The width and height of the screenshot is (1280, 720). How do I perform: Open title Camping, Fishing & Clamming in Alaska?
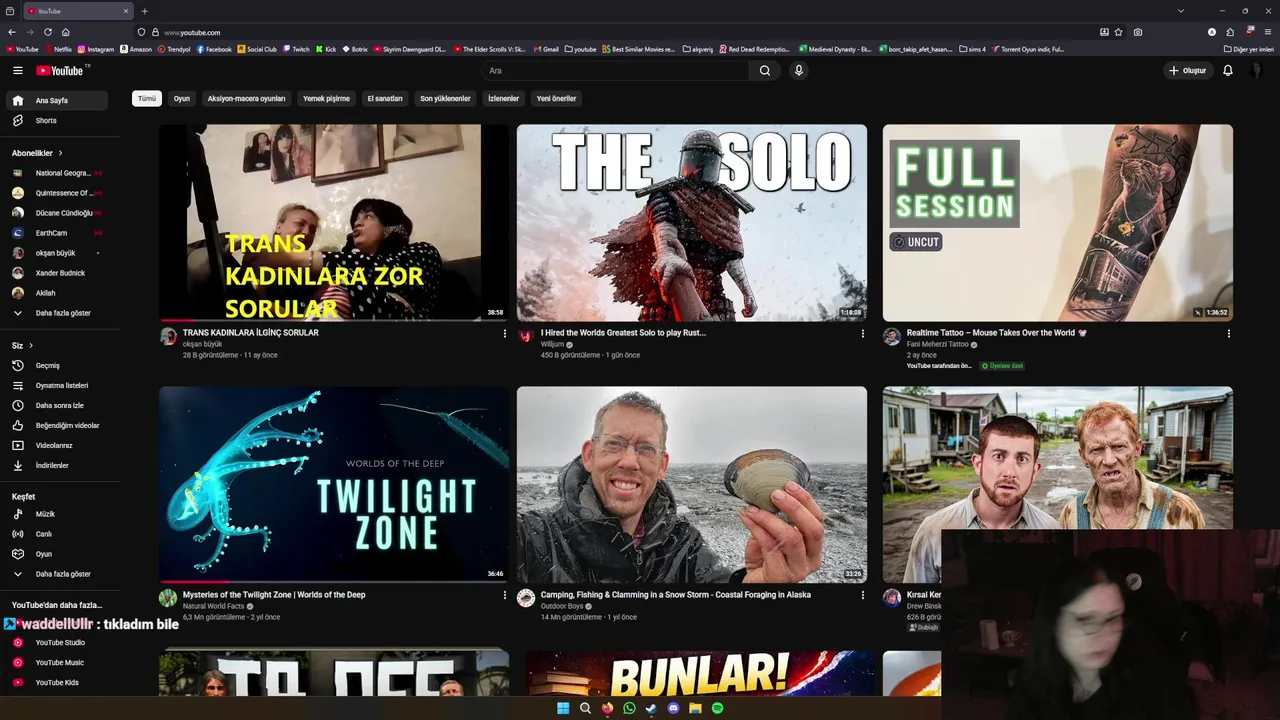[676, 594]
